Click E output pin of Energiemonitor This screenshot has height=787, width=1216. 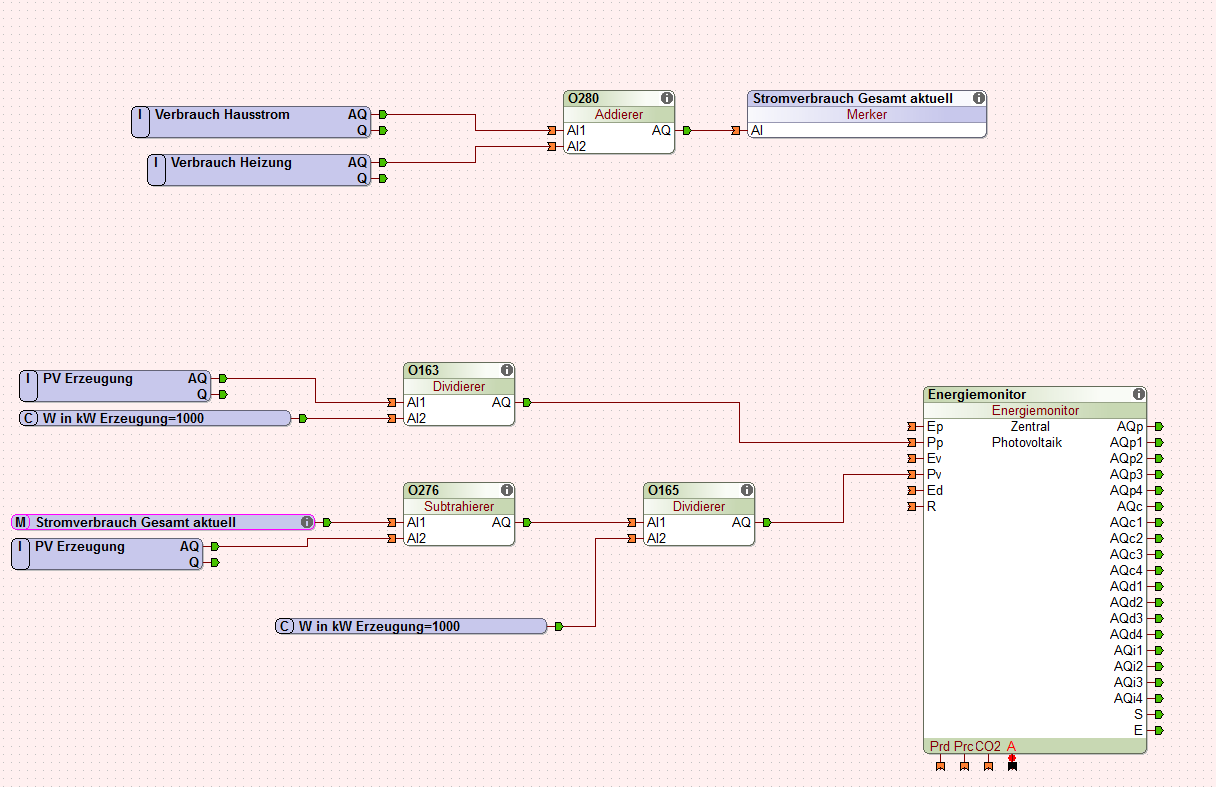[1157, 730]
